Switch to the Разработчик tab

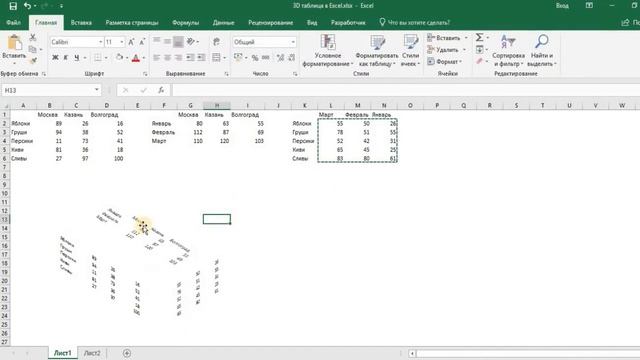[348, 23]
